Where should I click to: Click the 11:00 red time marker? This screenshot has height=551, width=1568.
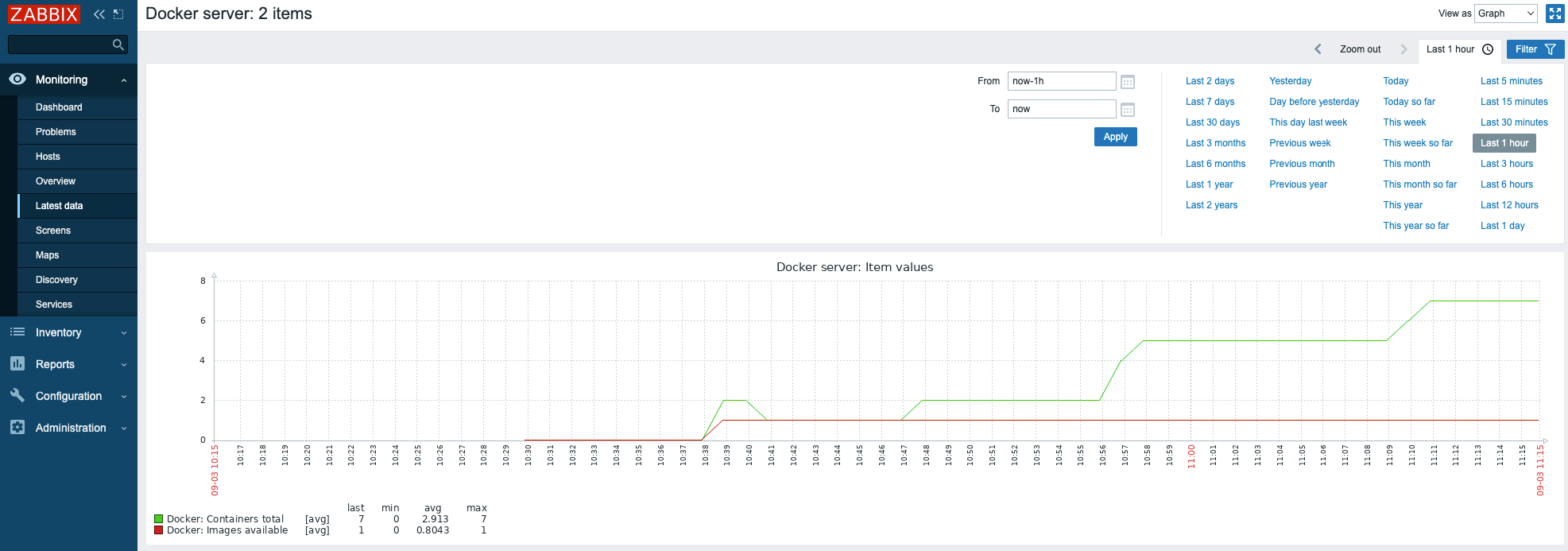pos(1191,456)
